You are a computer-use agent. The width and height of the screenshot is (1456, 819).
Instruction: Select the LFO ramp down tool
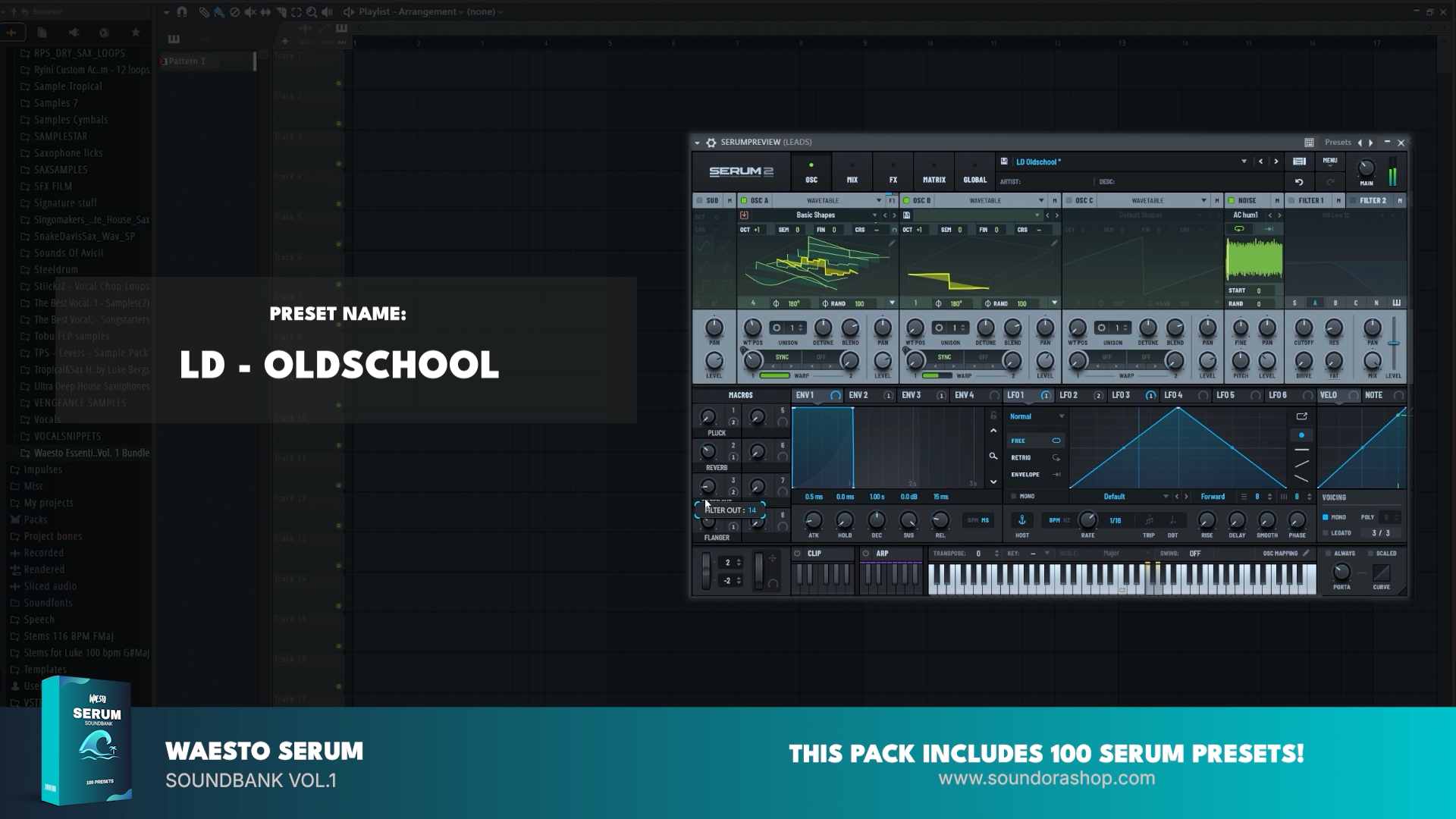pyautogui.click(x=1302, y=479)
